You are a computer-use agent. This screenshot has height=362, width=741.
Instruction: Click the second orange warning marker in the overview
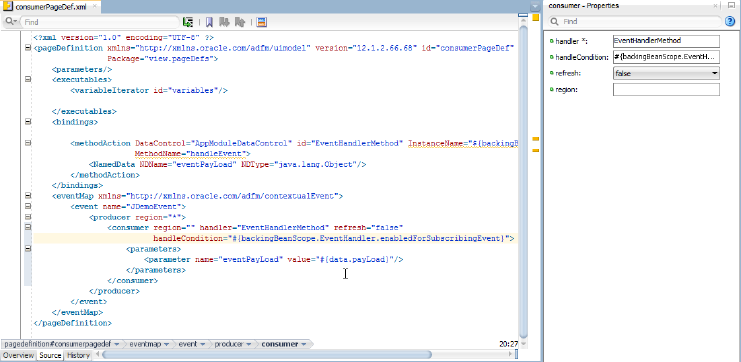535,150
